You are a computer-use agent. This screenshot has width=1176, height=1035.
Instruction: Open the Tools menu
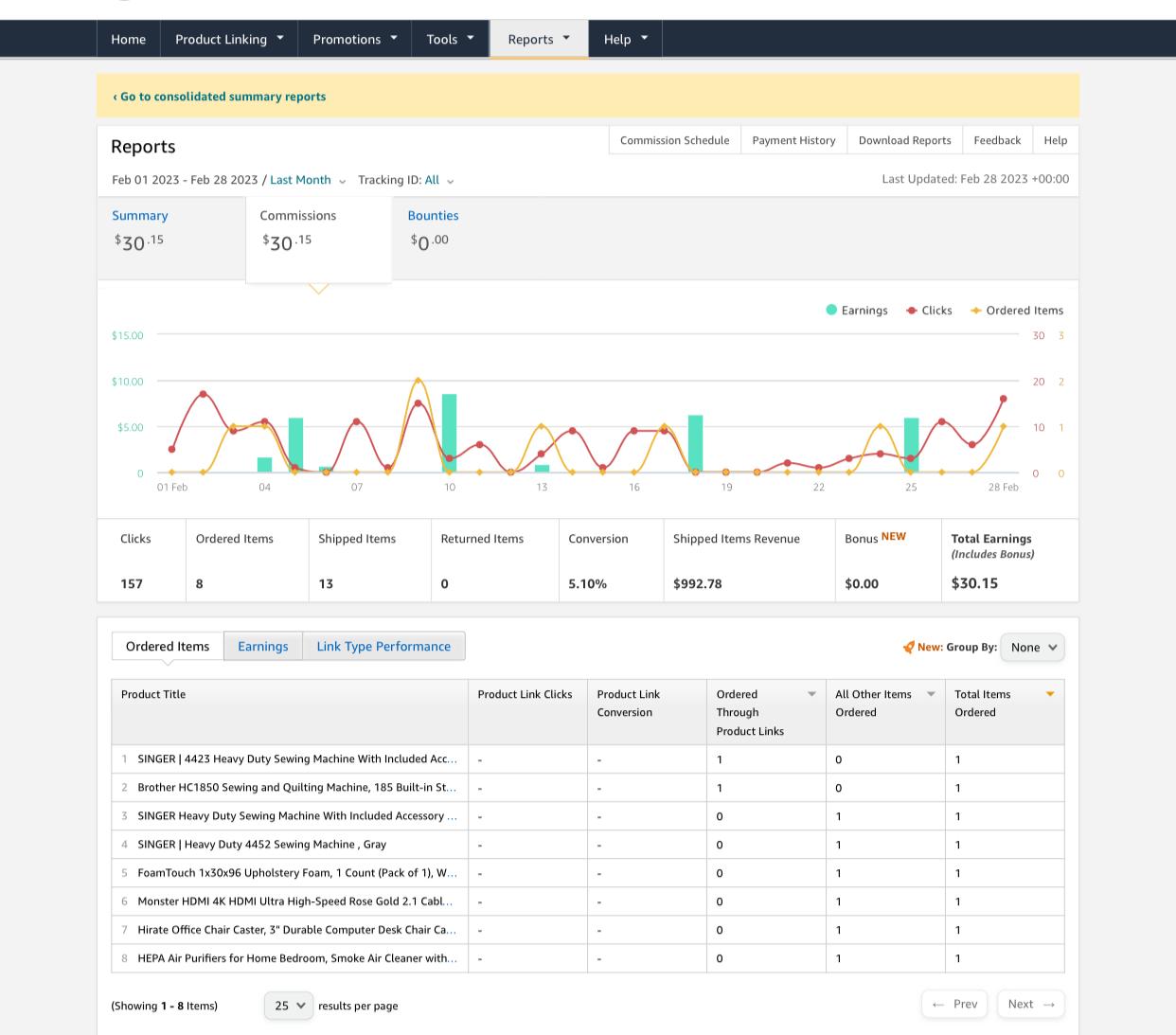point(450,39)
